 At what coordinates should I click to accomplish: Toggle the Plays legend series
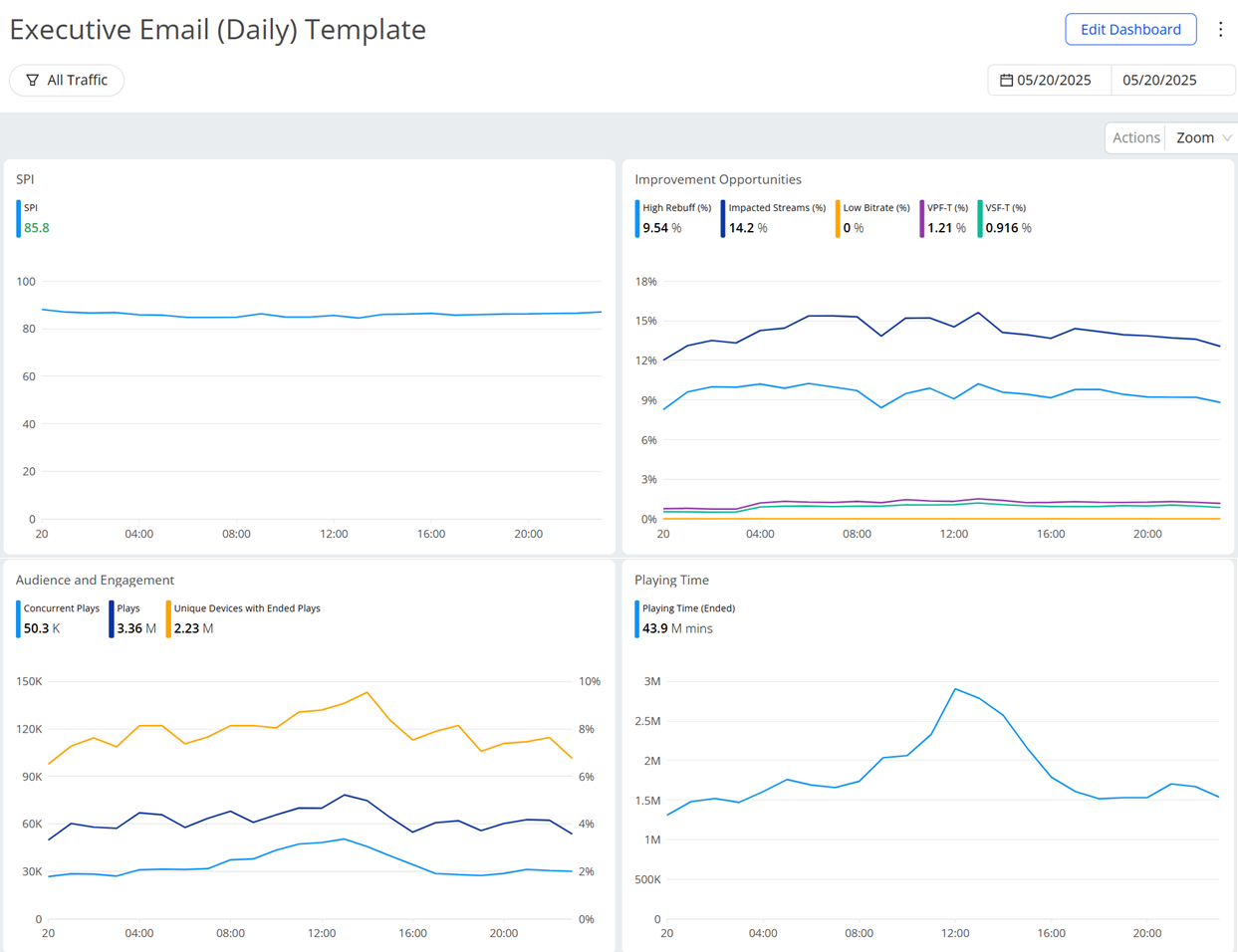point(128,608)
